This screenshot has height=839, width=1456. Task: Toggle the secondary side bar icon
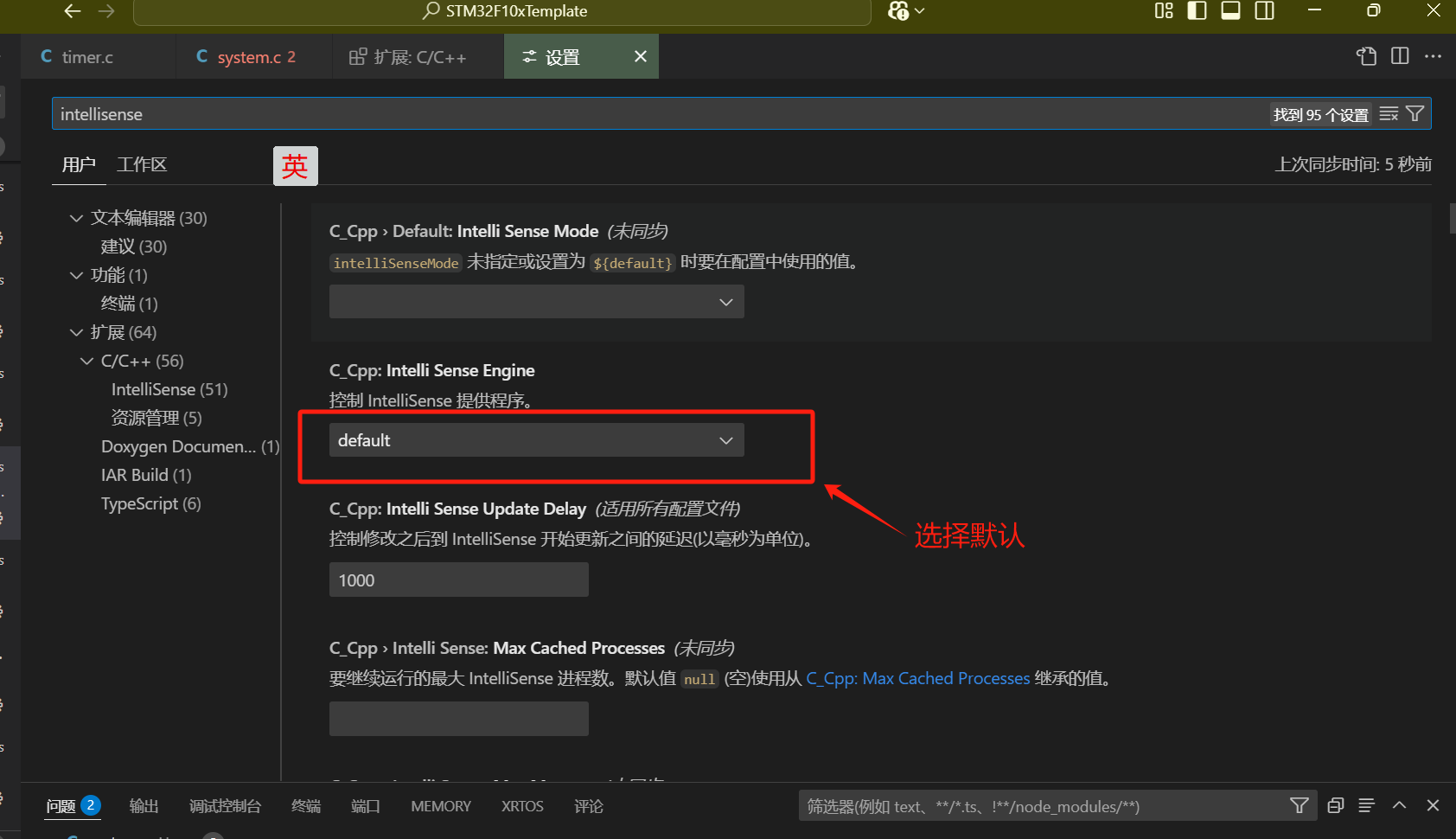tap(1264, 11)
